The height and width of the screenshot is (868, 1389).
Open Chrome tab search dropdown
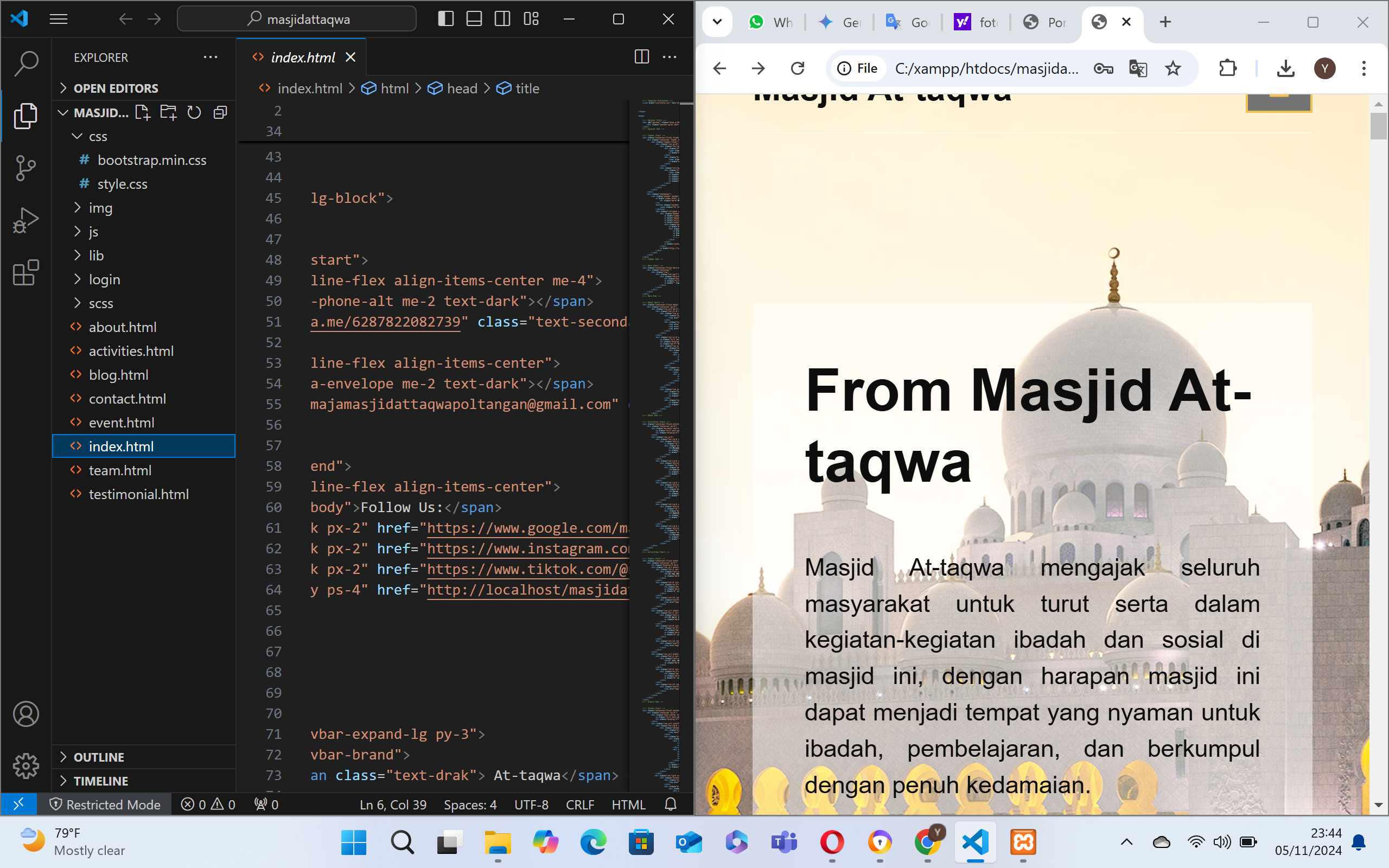[x=717, y=22]
